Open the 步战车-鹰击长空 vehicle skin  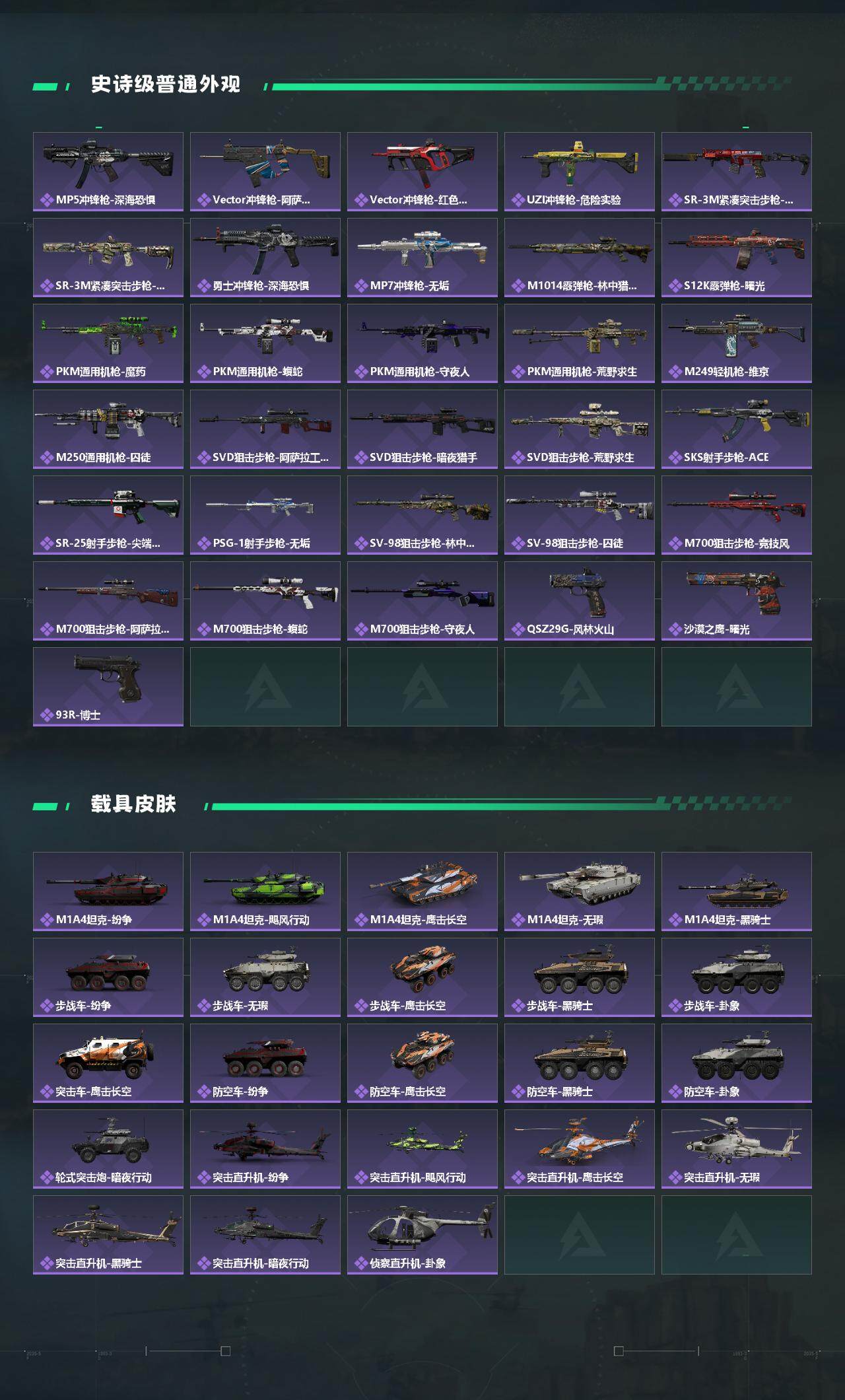coord(422,977)
